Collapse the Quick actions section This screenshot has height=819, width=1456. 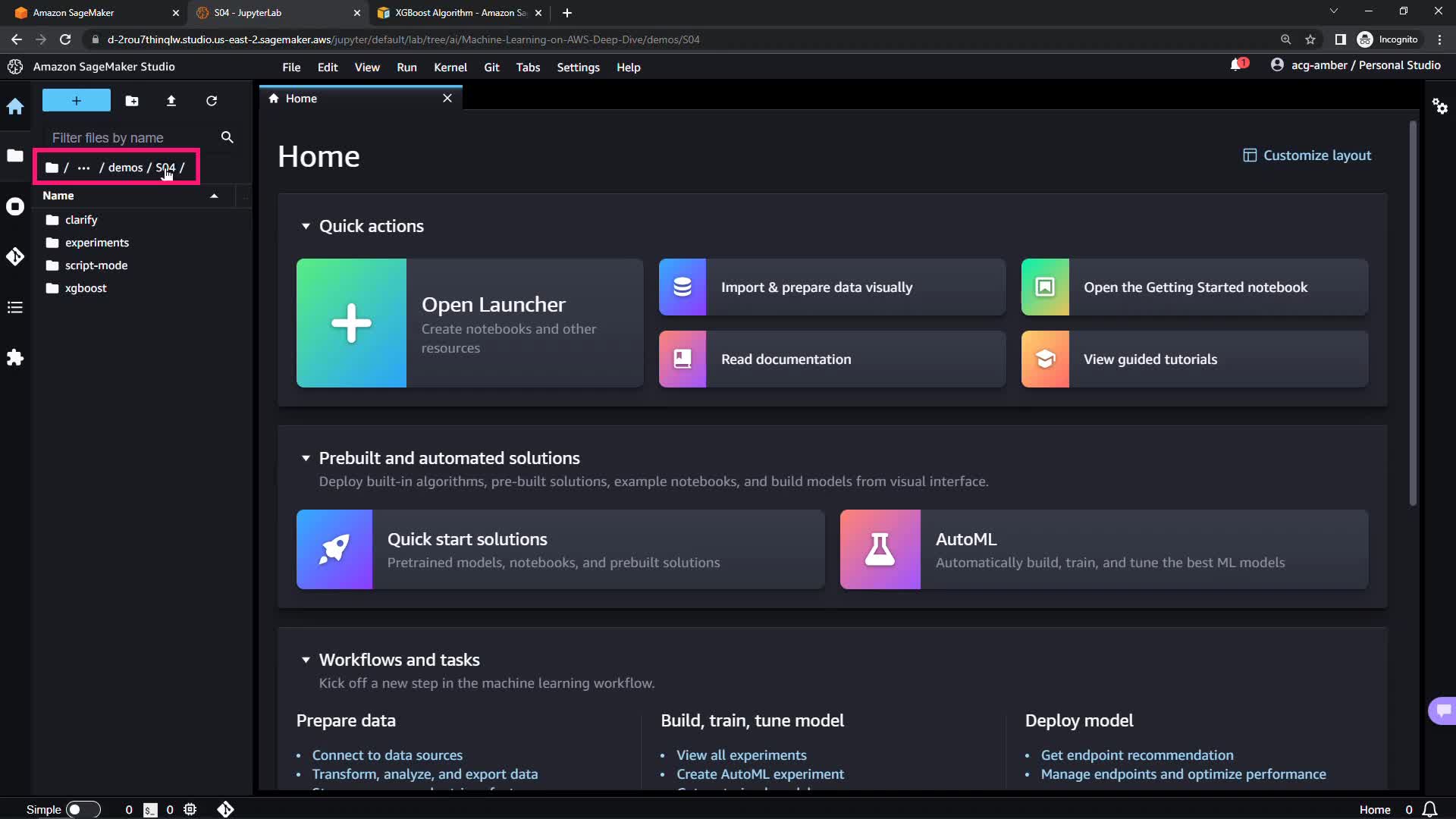pyautogui.click(x=306, y=226)
